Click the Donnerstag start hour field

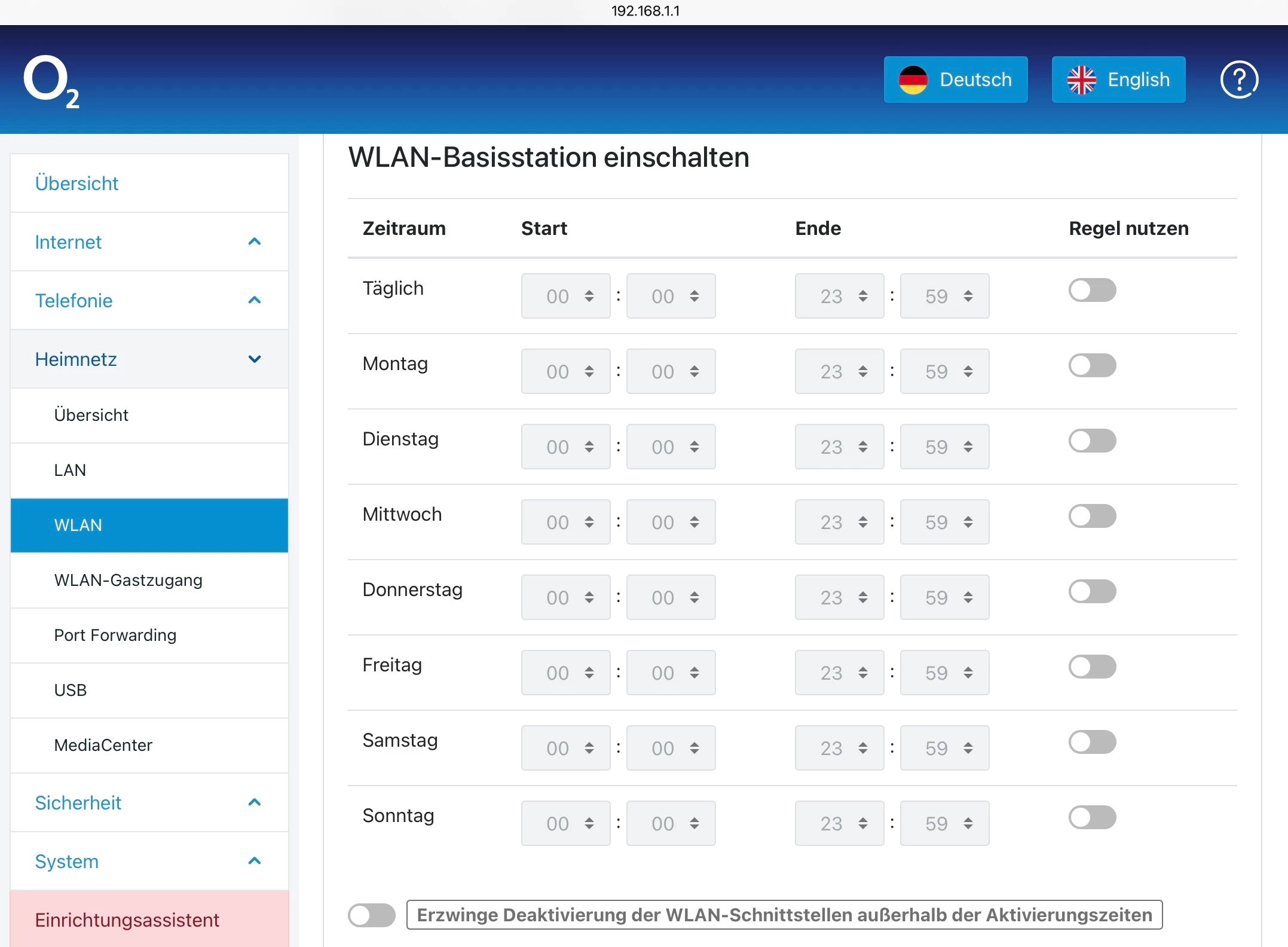pyautogui.click(x=557, y=597)
